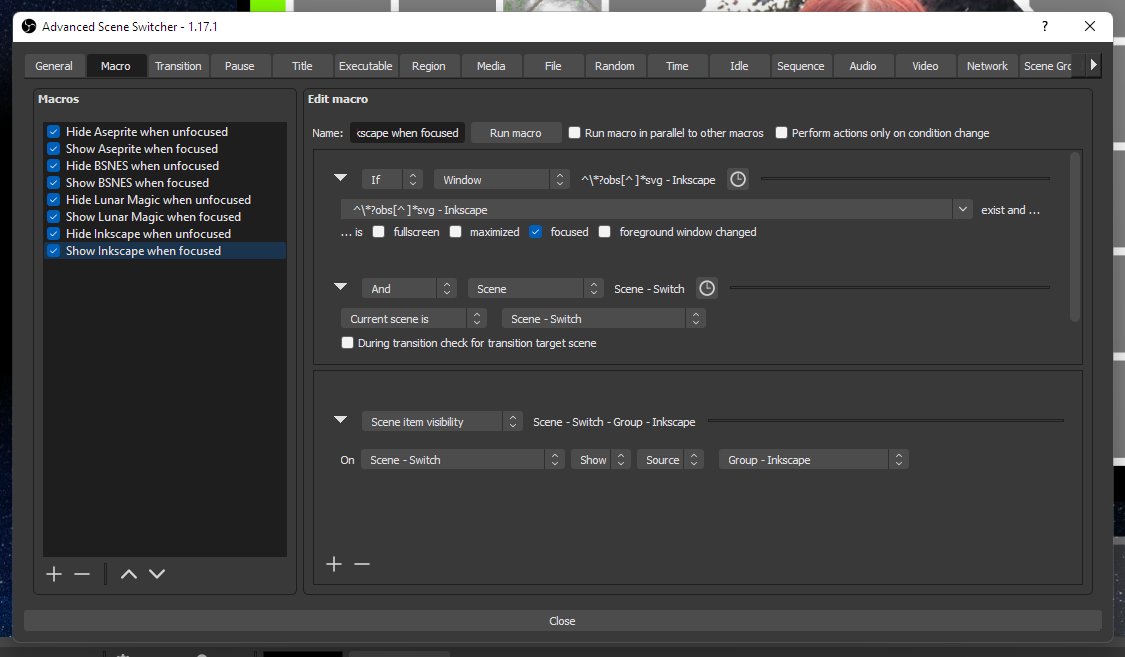1125x657 pixels.
Task: Disable the Show Lunar Magic when focused macro
Action: pos(53,217)
